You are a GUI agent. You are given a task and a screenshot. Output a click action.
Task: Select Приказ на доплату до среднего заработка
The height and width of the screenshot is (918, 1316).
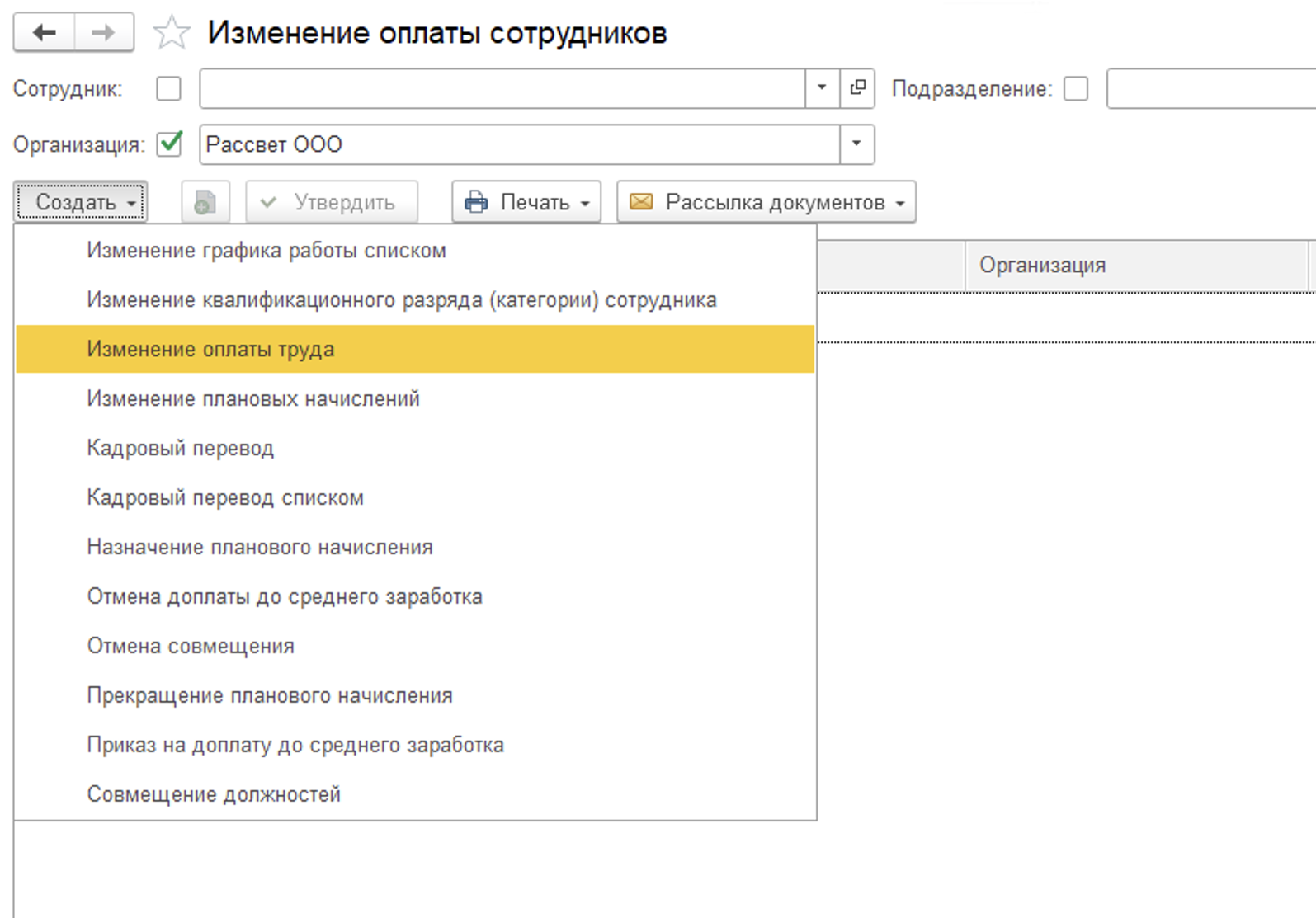point(415,746)
